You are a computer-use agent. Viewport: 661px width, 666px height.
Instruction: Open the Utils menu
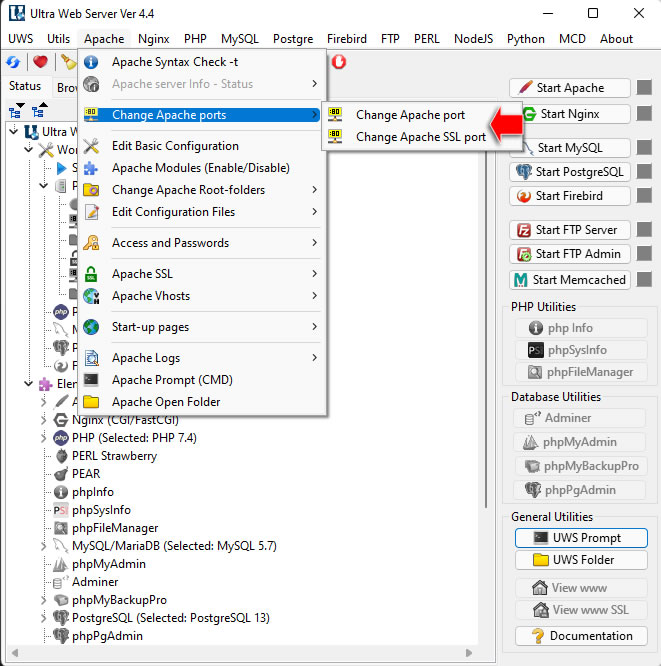click(58, 39)
